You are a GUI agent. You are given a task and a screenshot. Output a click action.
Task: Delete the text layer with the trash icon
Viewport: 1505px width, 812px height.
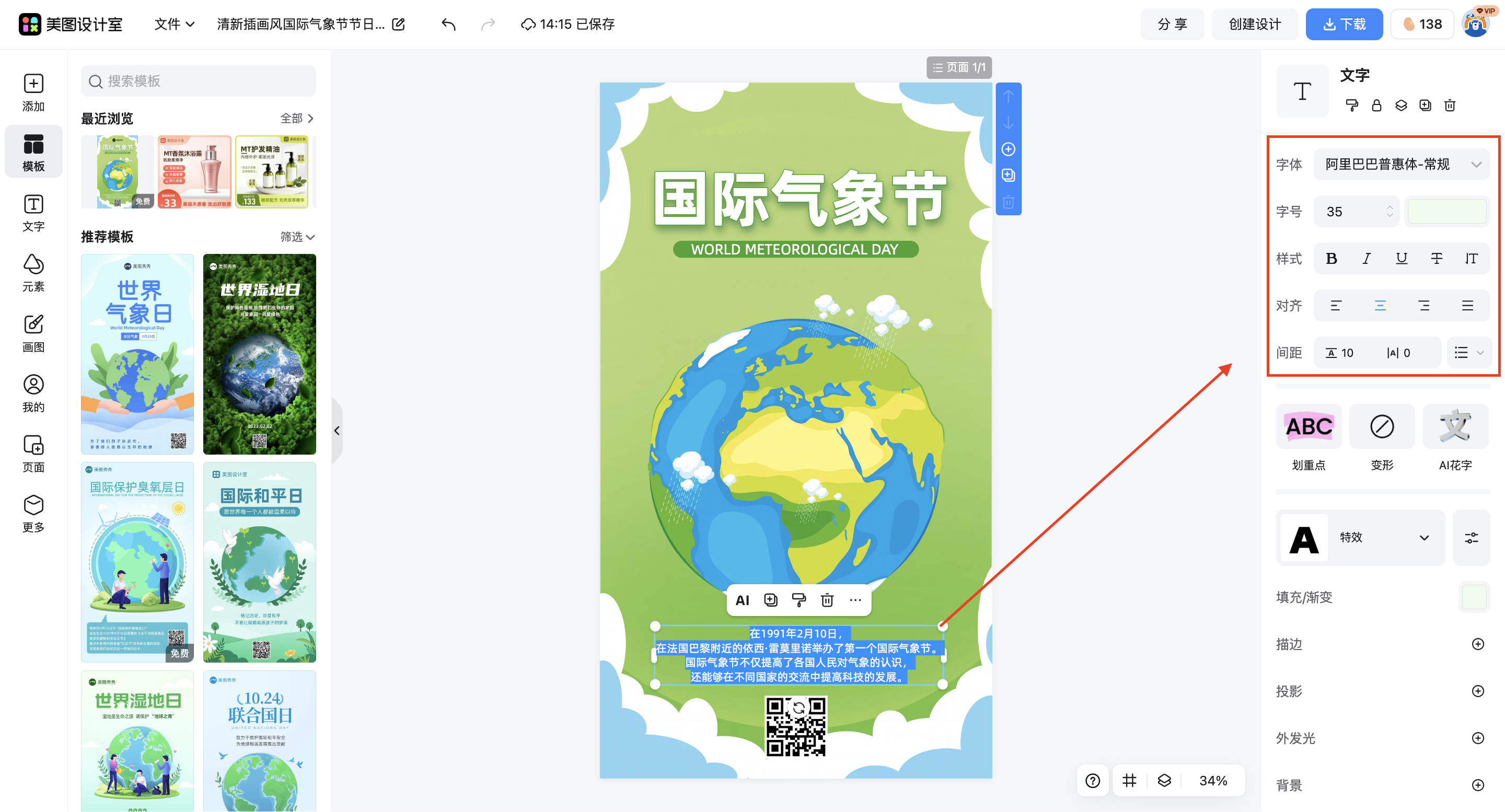tap(827, 600)
